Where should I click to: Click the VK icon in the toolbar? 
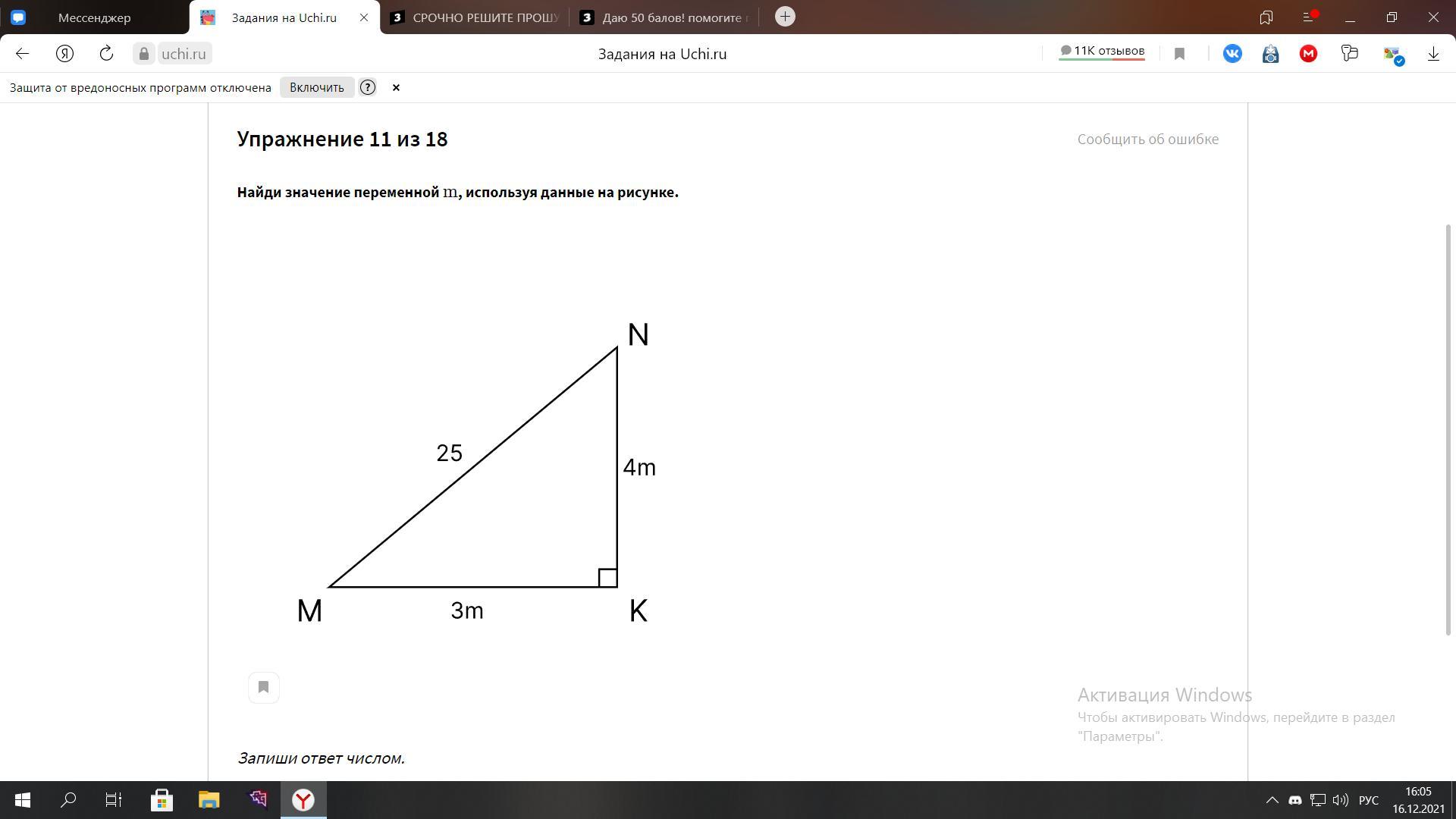coord(1232,54)
